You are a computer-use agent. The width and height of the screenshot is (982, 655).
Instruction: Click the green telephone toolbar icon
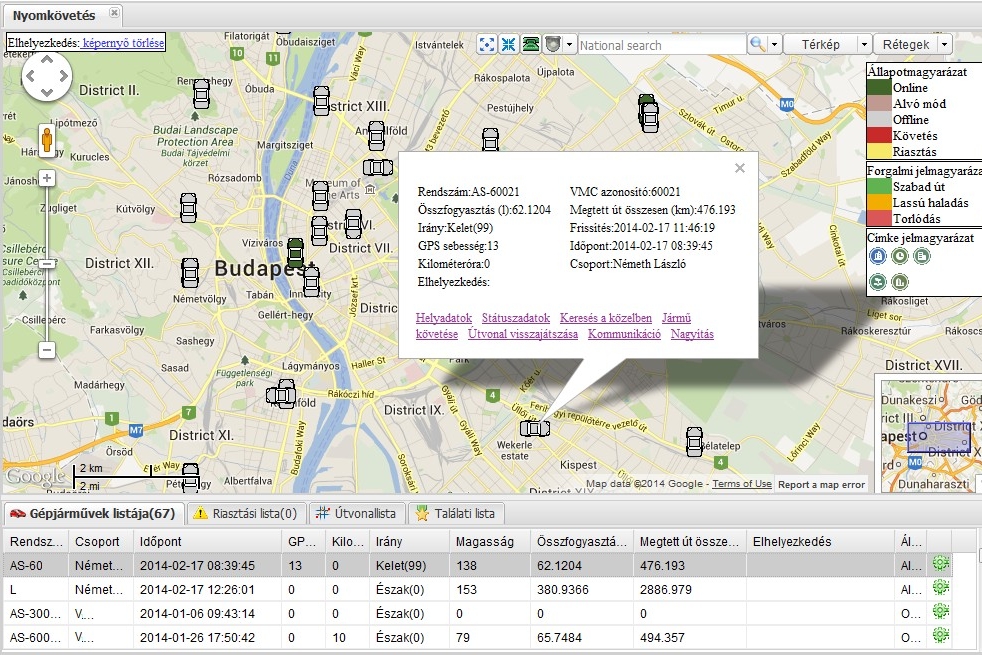(531, 45)
